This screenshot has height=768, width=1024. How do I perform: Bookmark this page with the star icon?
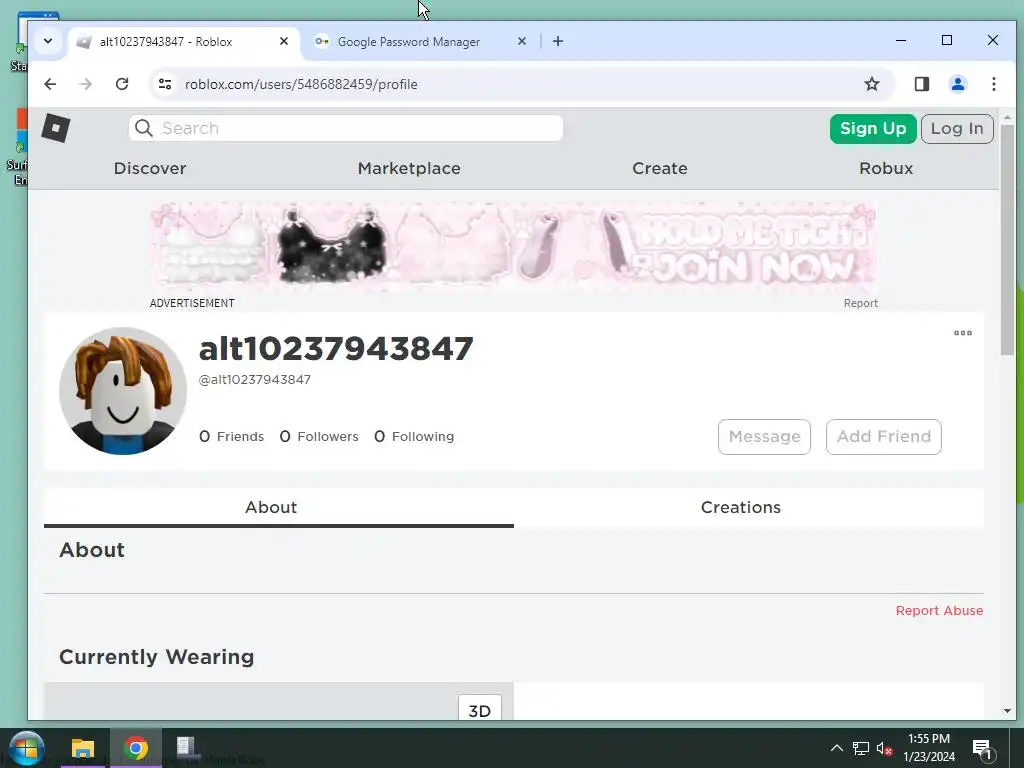coord(871,84)
